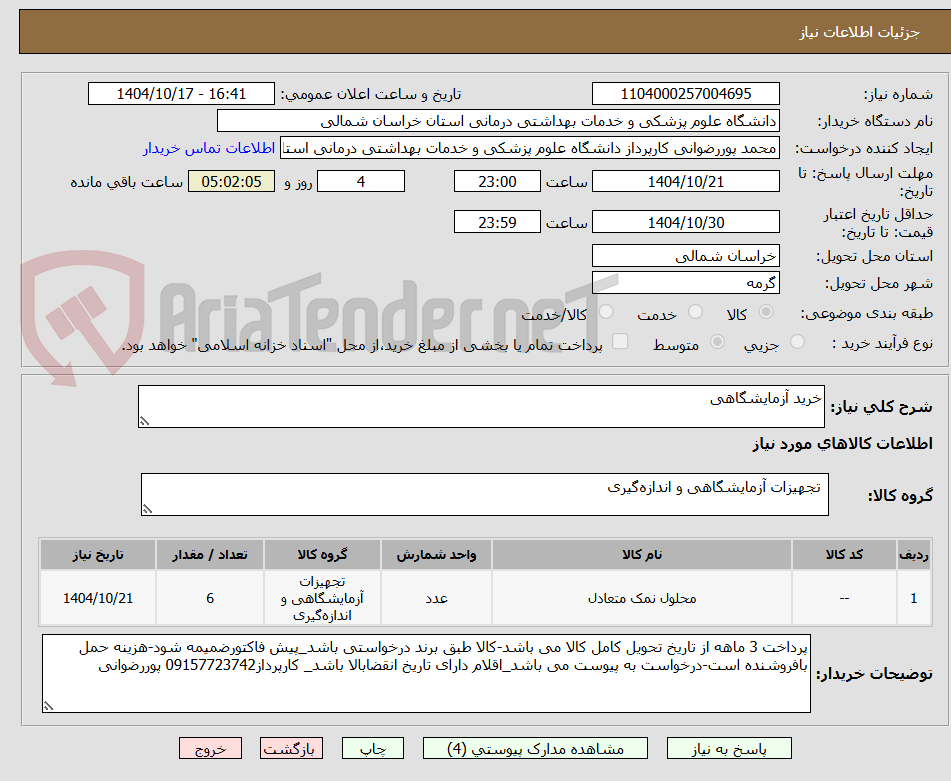Image resolution: width=951 pixels, height=781 pixels.
Task: Click the delivery city field گرمه
Action: pyautogui.click(x=686, y=283)
